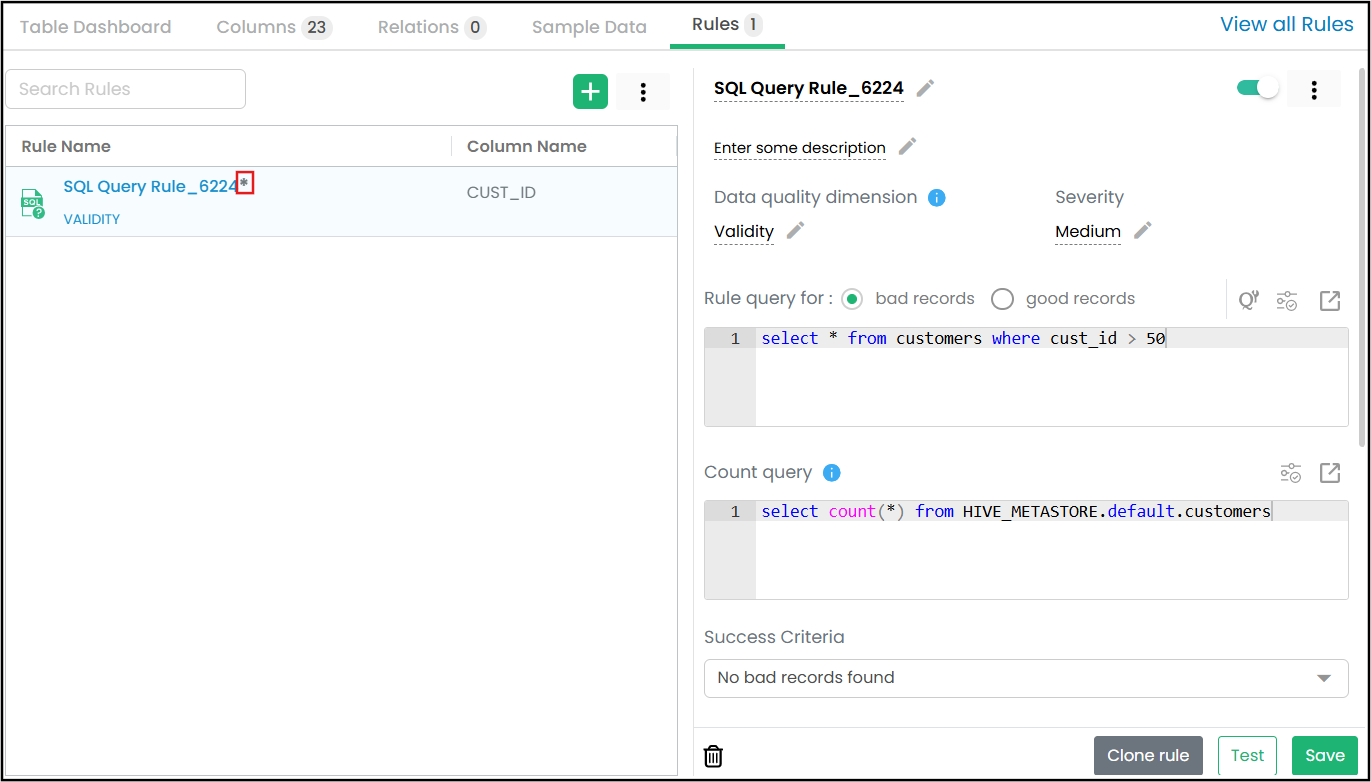Screen dimensions: 1371x782
Task: Click the green add rule plus button
Action: [590, 92]
